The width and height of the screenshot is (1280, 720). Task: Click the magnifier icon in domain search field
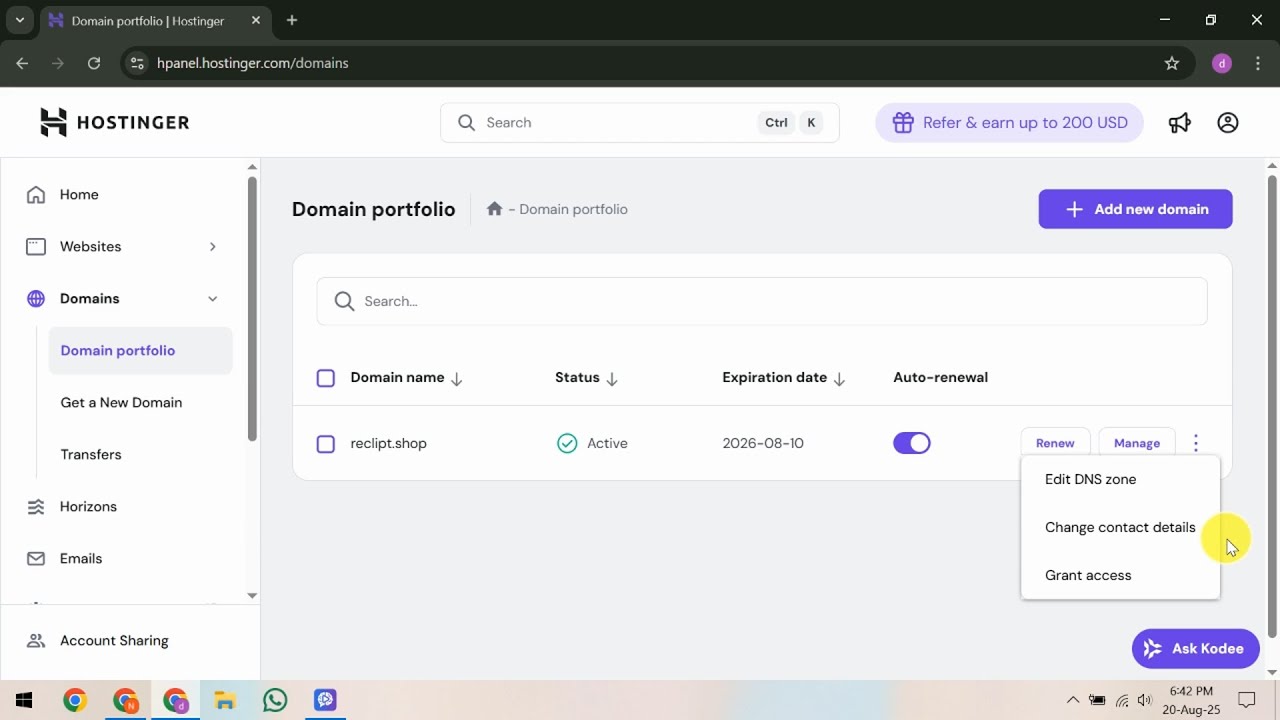click(x=344, y=301)
